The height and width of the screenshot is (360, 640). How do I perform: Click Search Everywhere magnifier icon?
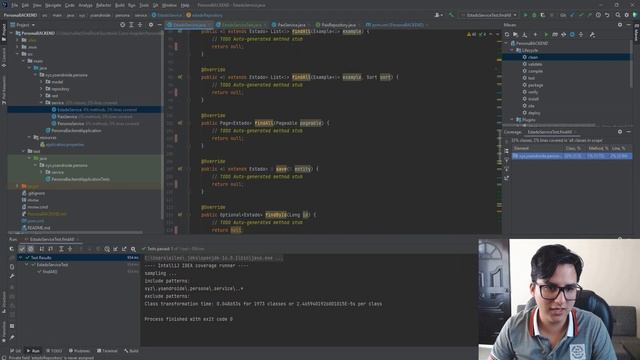[618, 15]
